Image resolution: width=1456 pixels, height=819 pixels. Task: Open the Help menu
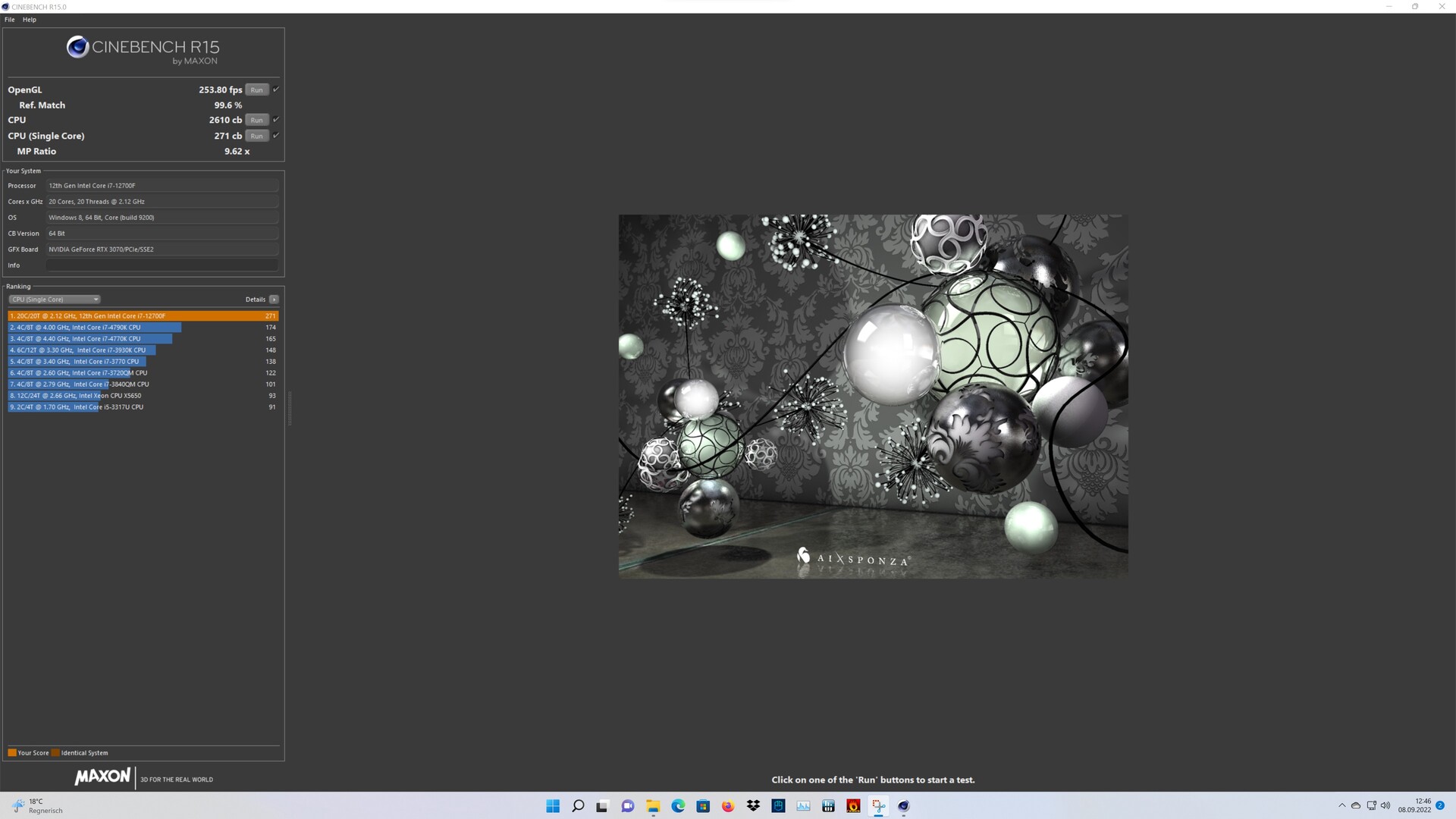pos(30,20)
